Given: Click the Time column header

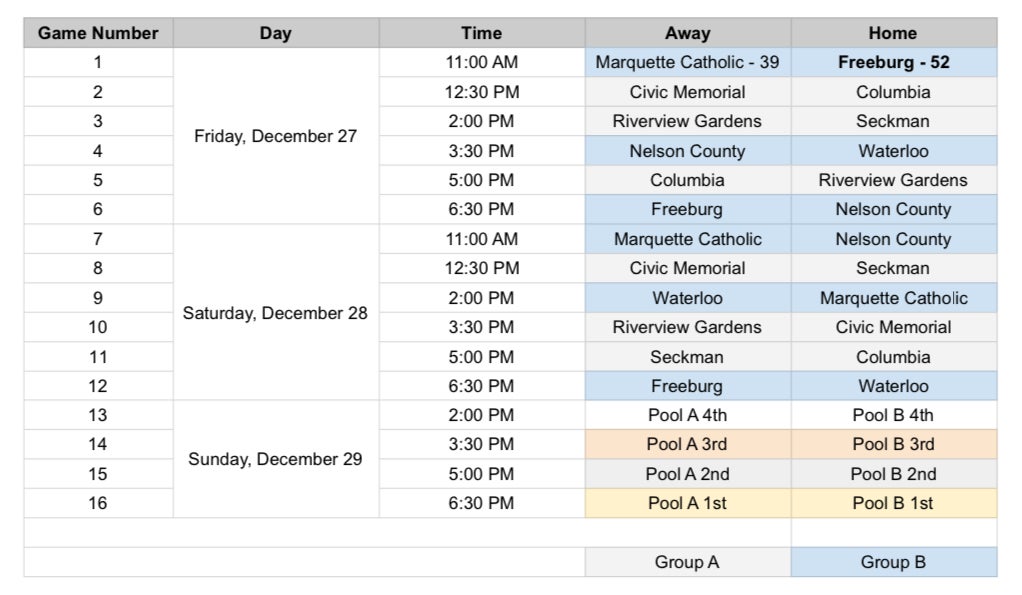Looking at the screenshot, I should (x=482, y=33).
